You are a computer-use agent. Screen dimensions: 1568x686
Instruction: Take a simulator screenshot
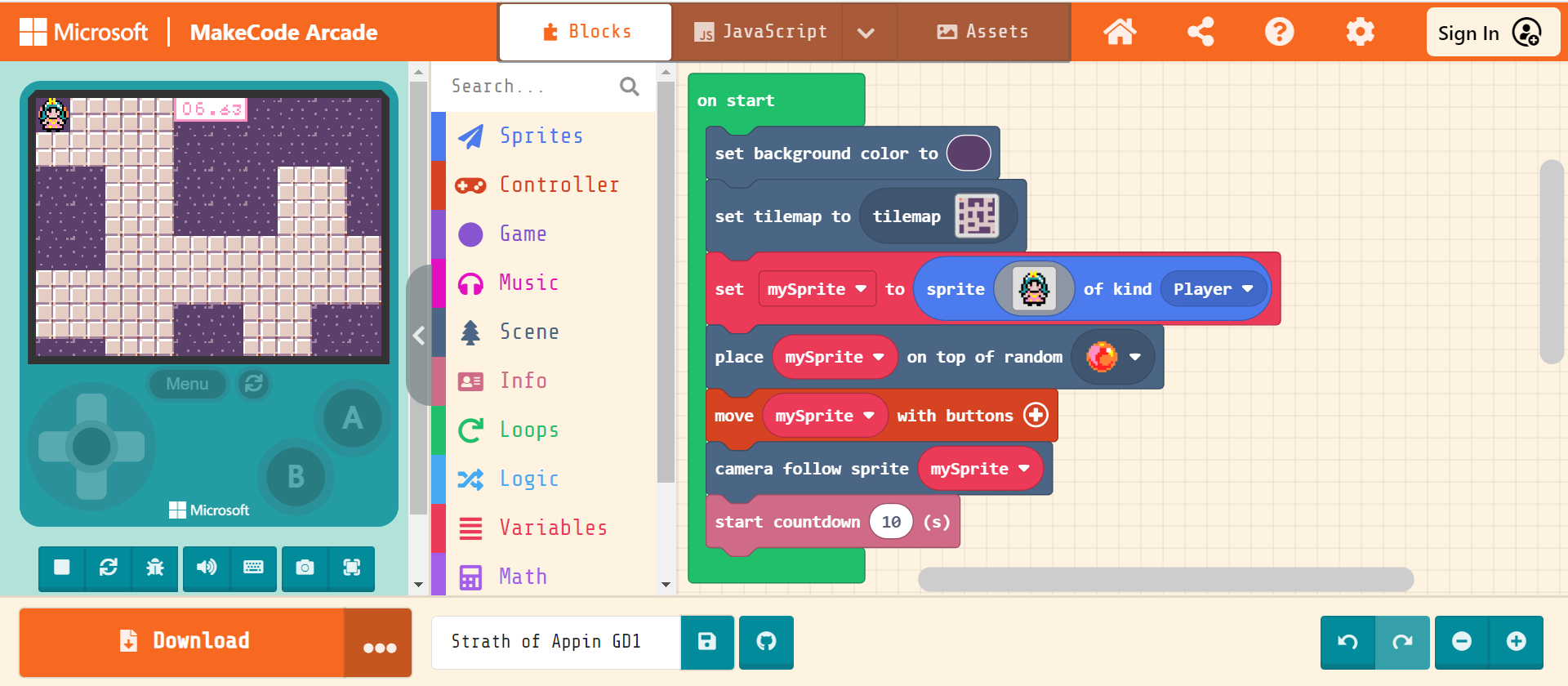pos(305,568)
